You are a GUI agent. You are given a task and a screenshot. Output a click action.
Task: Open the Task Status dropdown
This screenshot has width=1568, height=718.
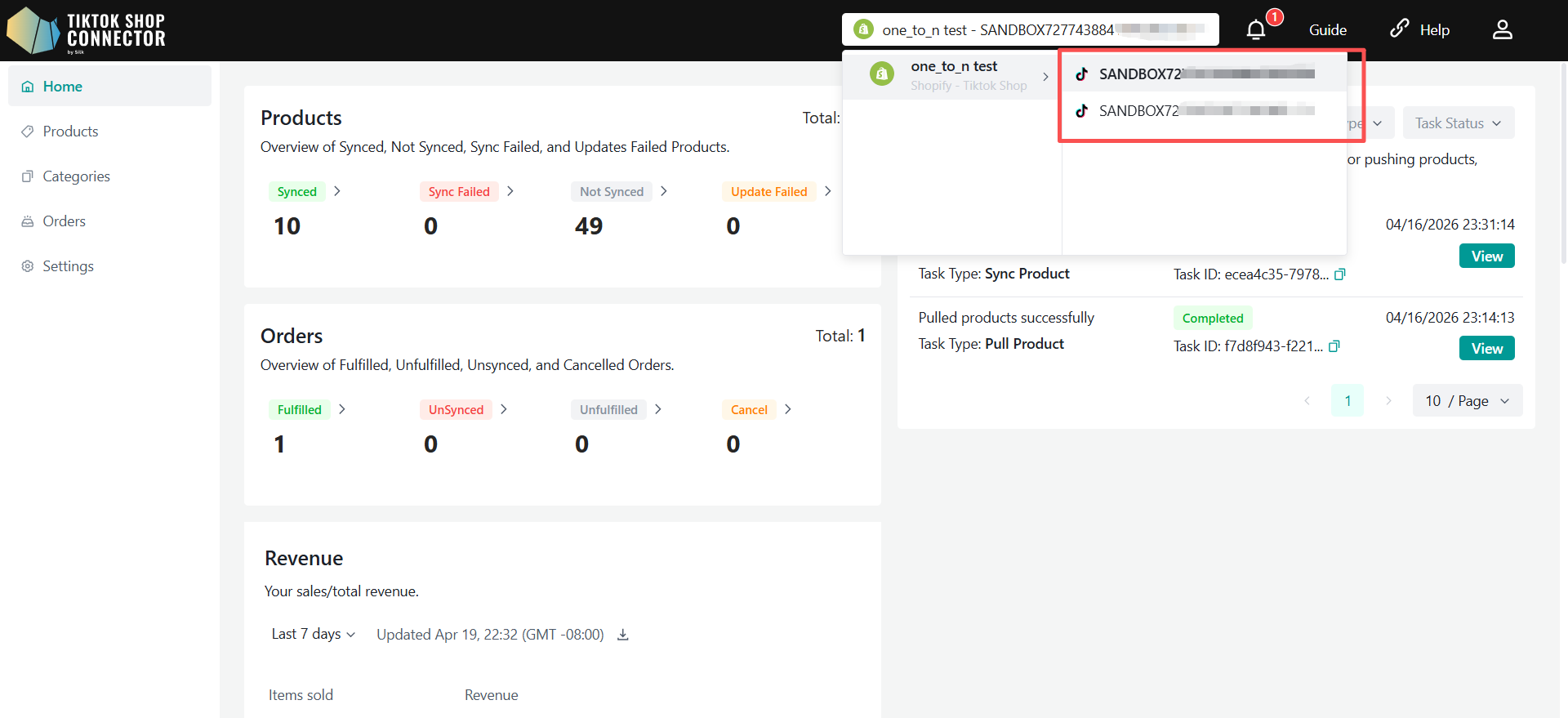coord(1458,123)
